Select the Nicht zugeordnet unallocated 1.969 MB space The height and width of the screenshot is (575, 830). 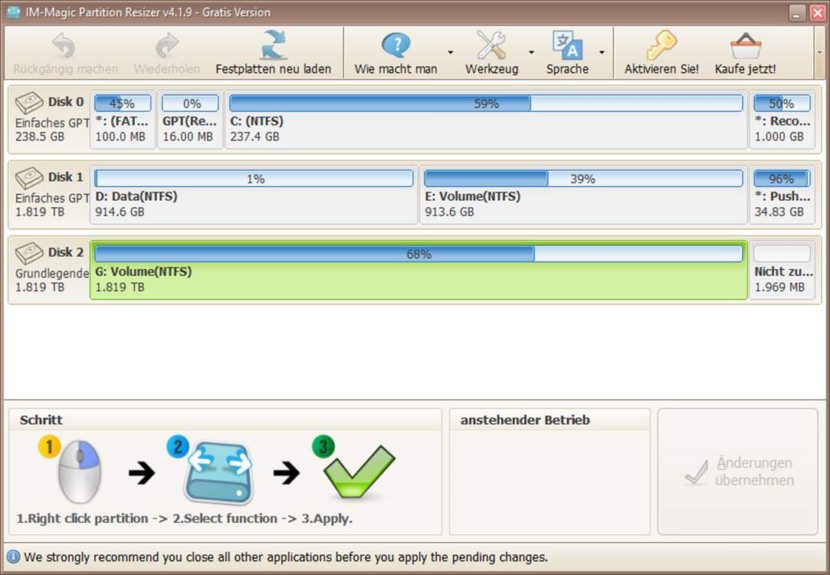(x=782, y=270)
